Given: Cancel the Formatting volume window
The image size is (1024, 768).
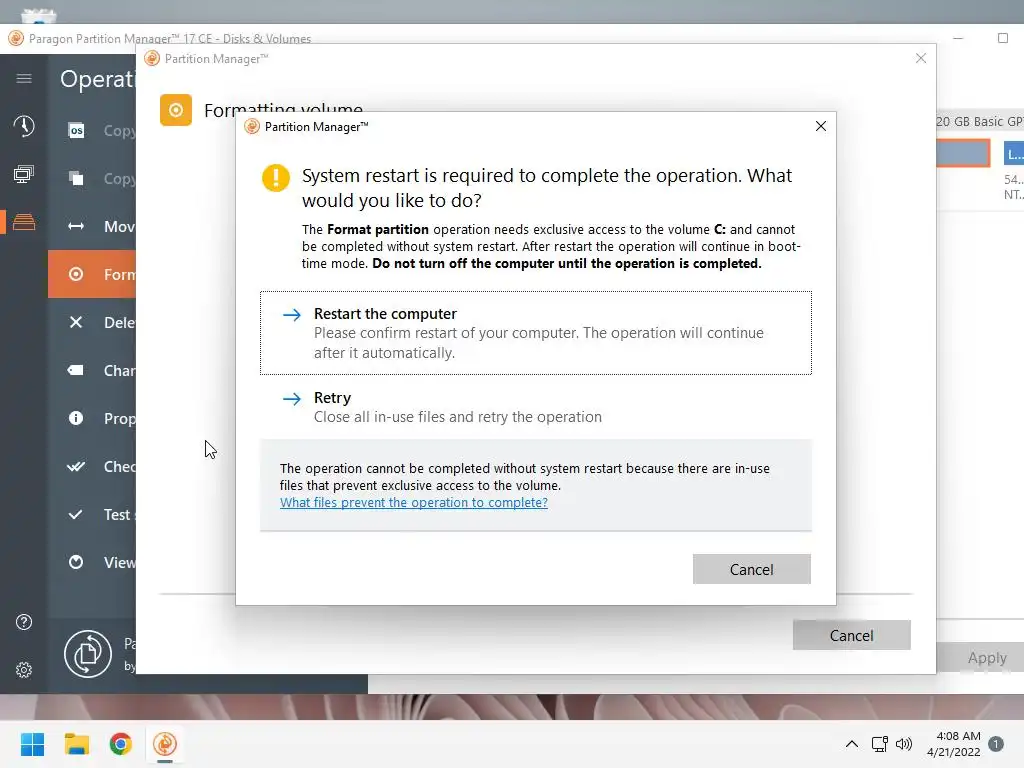Looking at the screenshot, I should click(x=852, y=635).
